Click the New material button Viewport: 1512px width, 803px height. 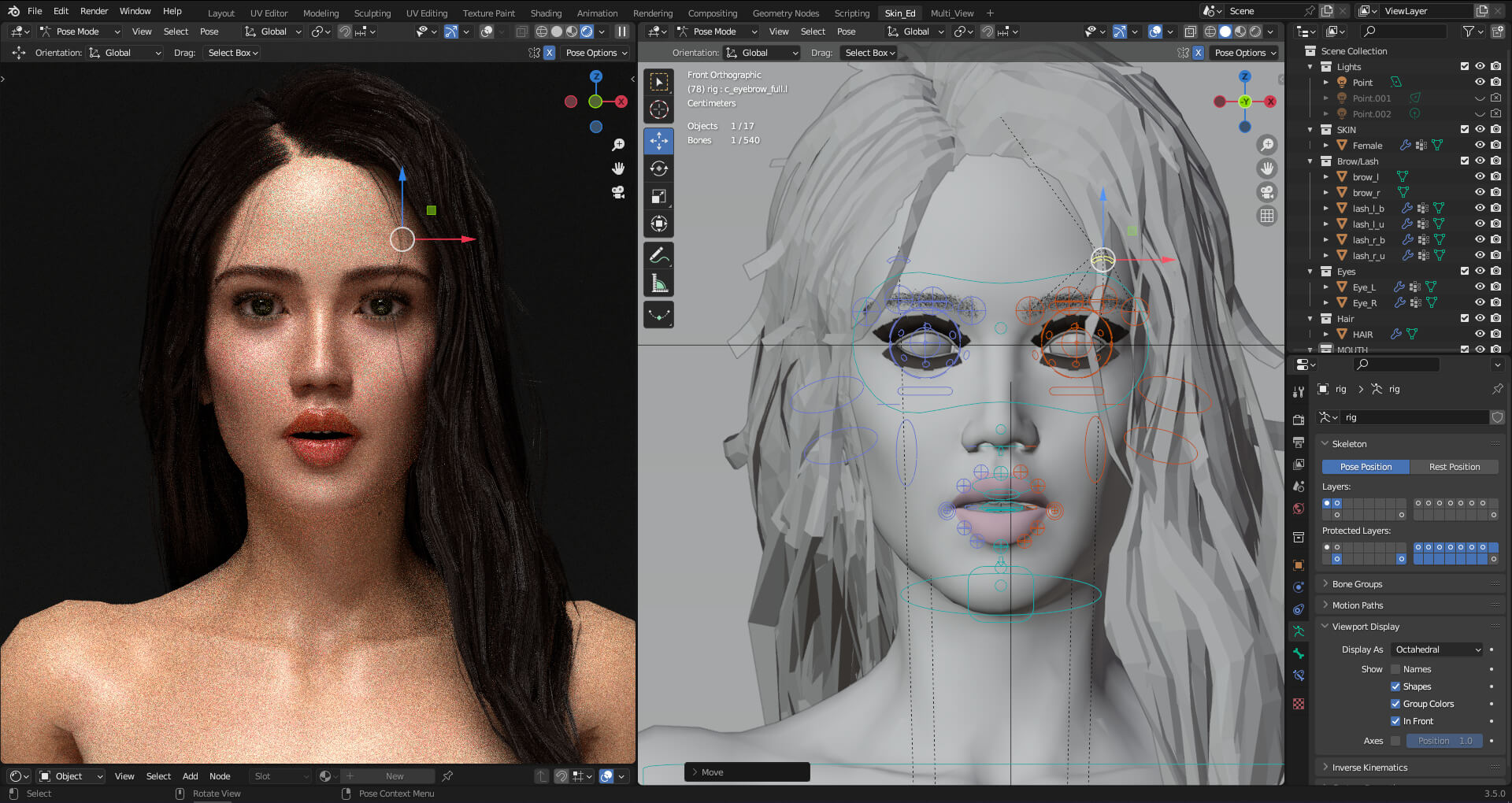point(394,776)
